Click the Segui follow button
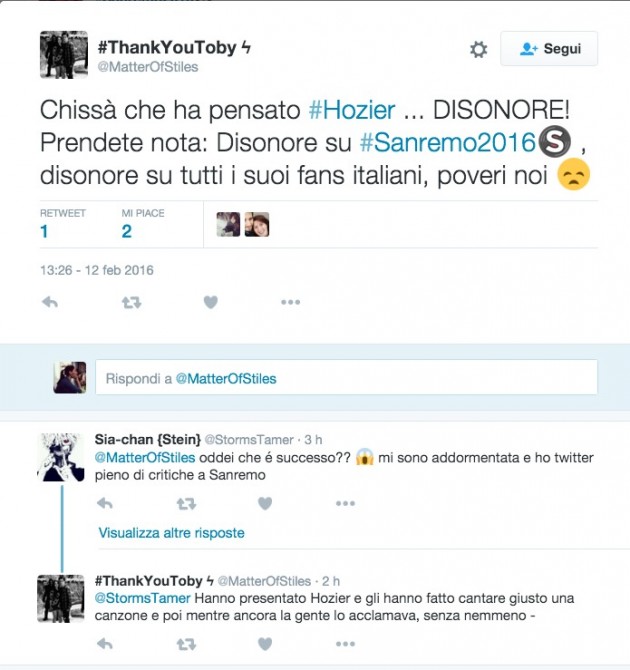 [x=549, y=49]
